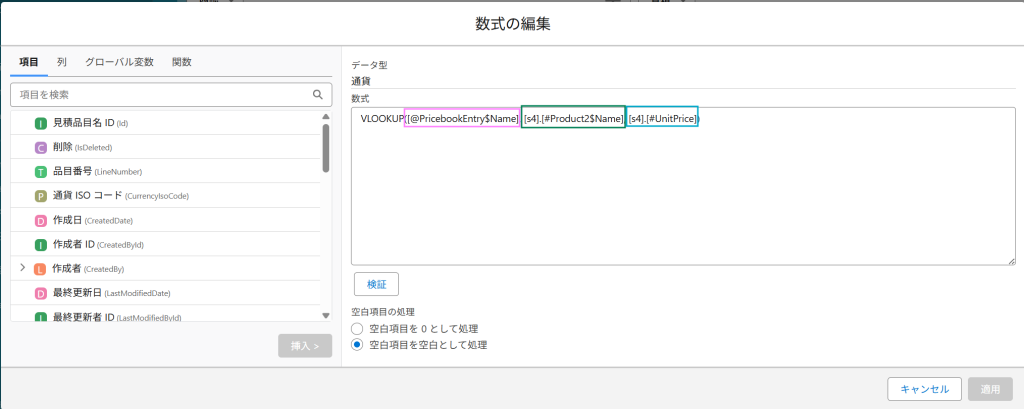Click the 品目番号 text type icon
Screen dimensions: 1024x409
point(40,172)
